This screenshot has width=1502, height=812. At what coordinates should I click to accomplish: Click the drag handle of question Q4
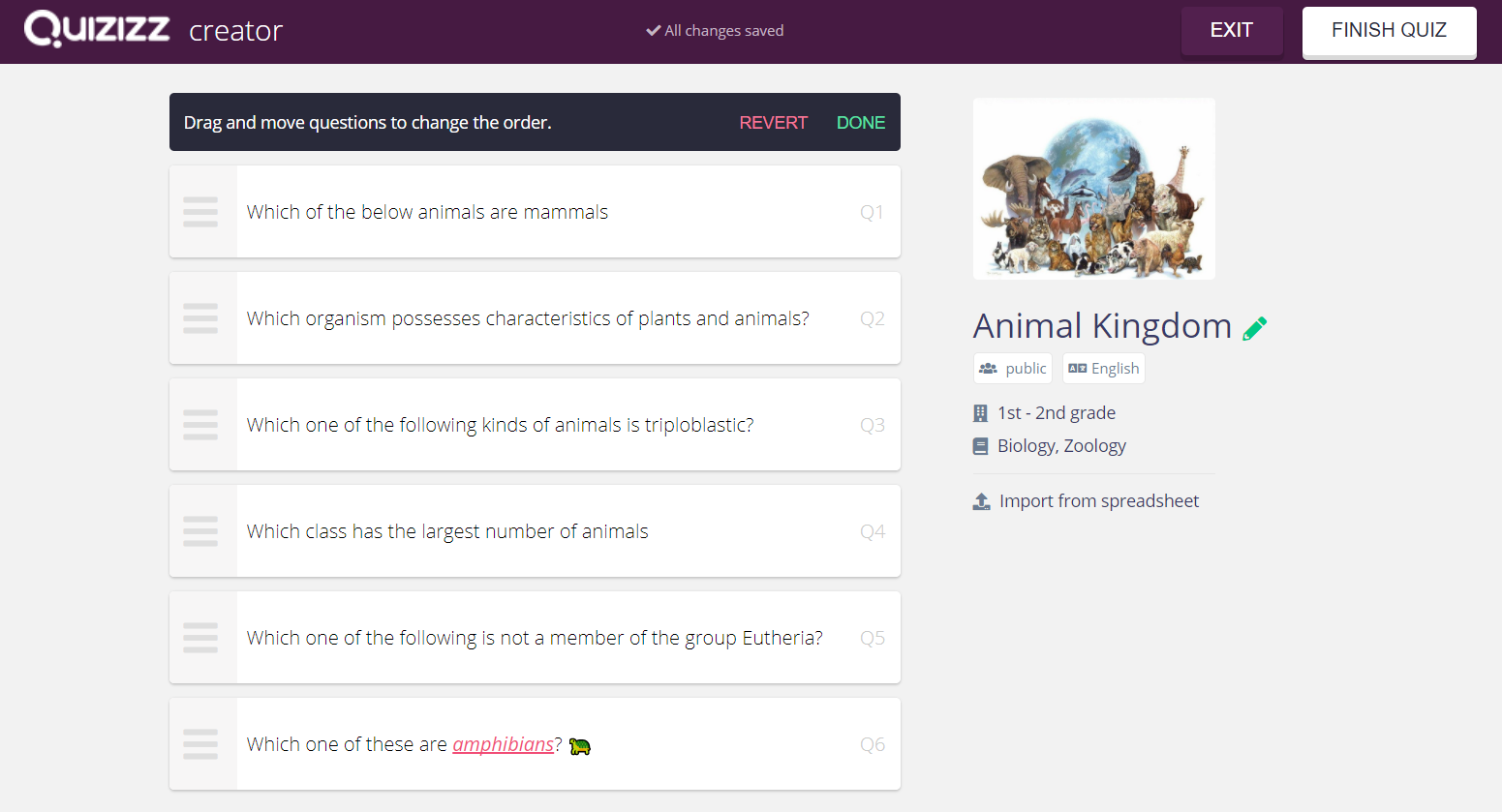[x=200, y=531]
